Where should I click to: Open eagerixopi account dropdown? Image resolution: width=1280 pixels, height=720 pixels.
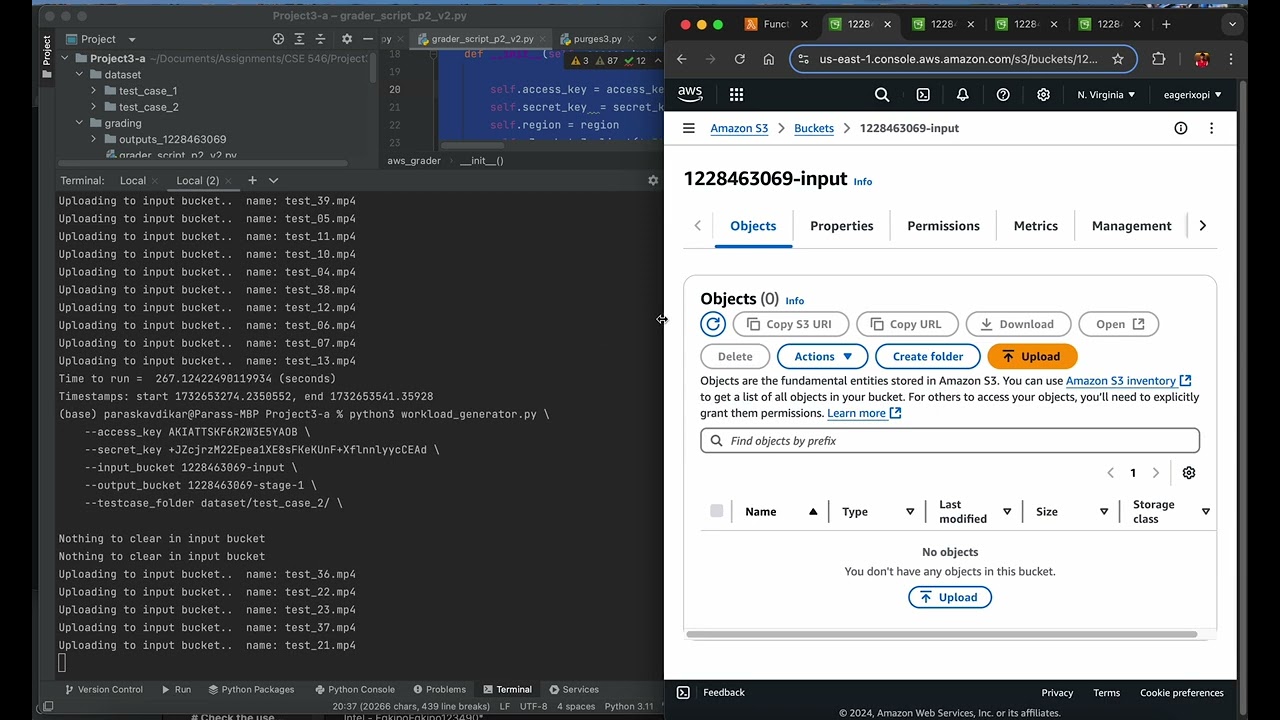[1192, 95]
